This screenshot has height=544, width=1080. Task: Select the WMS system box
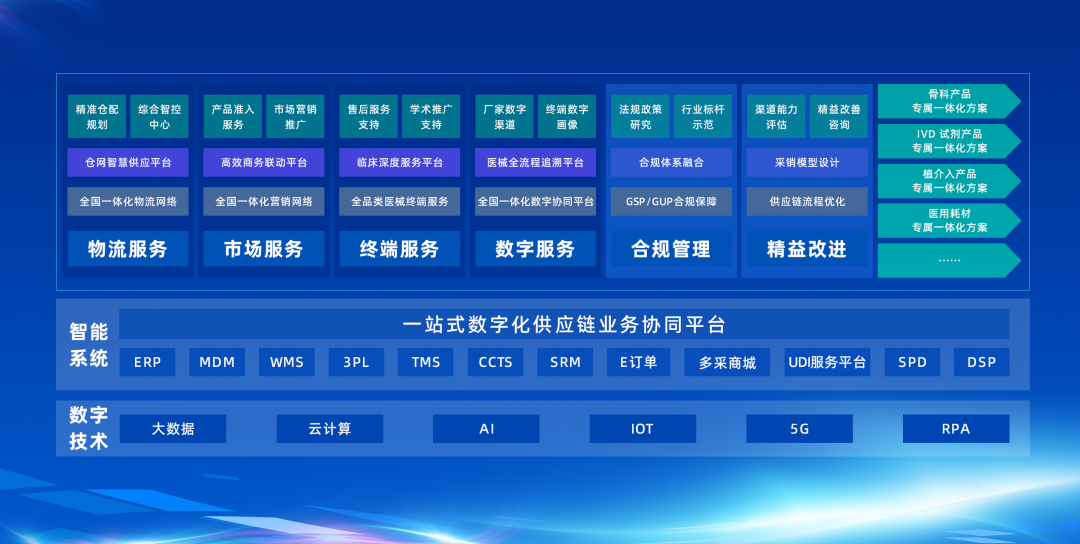point(286,362)
